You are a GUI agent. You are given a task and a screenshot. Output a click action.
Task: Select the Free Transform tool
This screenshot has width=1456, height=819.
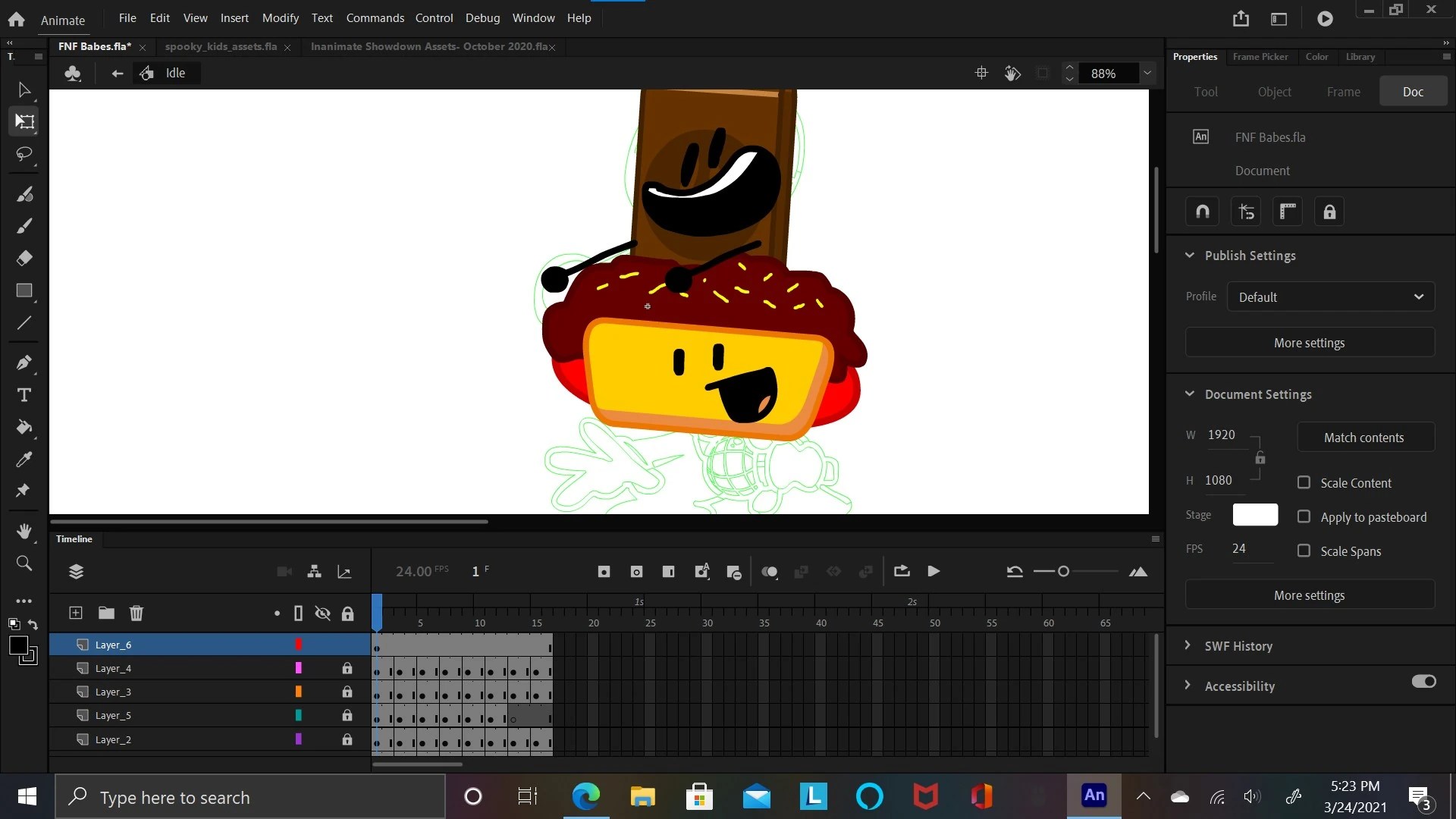[x=24, y=121]
